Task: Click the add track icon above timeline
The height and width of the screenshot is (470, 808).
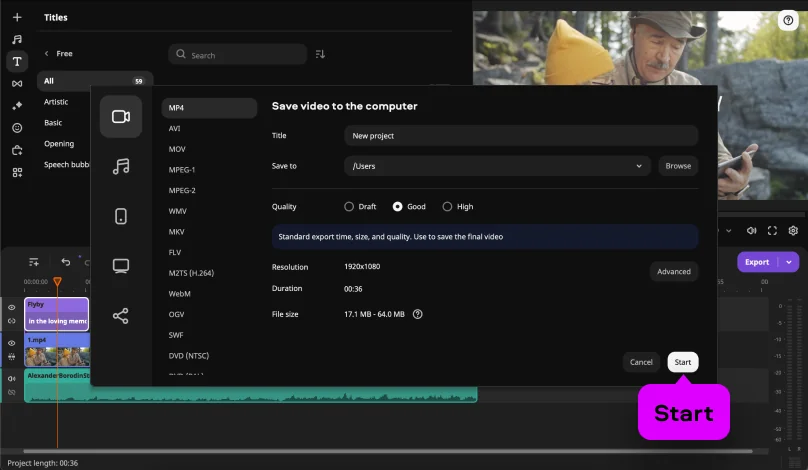Action: [33, 262]
